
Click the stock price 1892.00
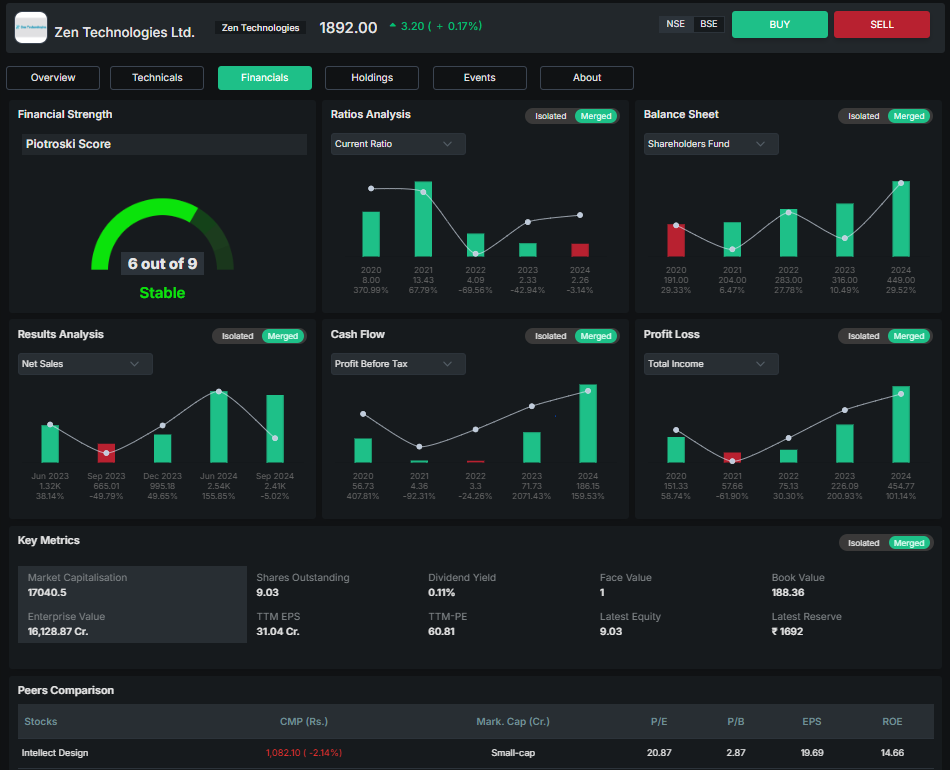[348, 28]
